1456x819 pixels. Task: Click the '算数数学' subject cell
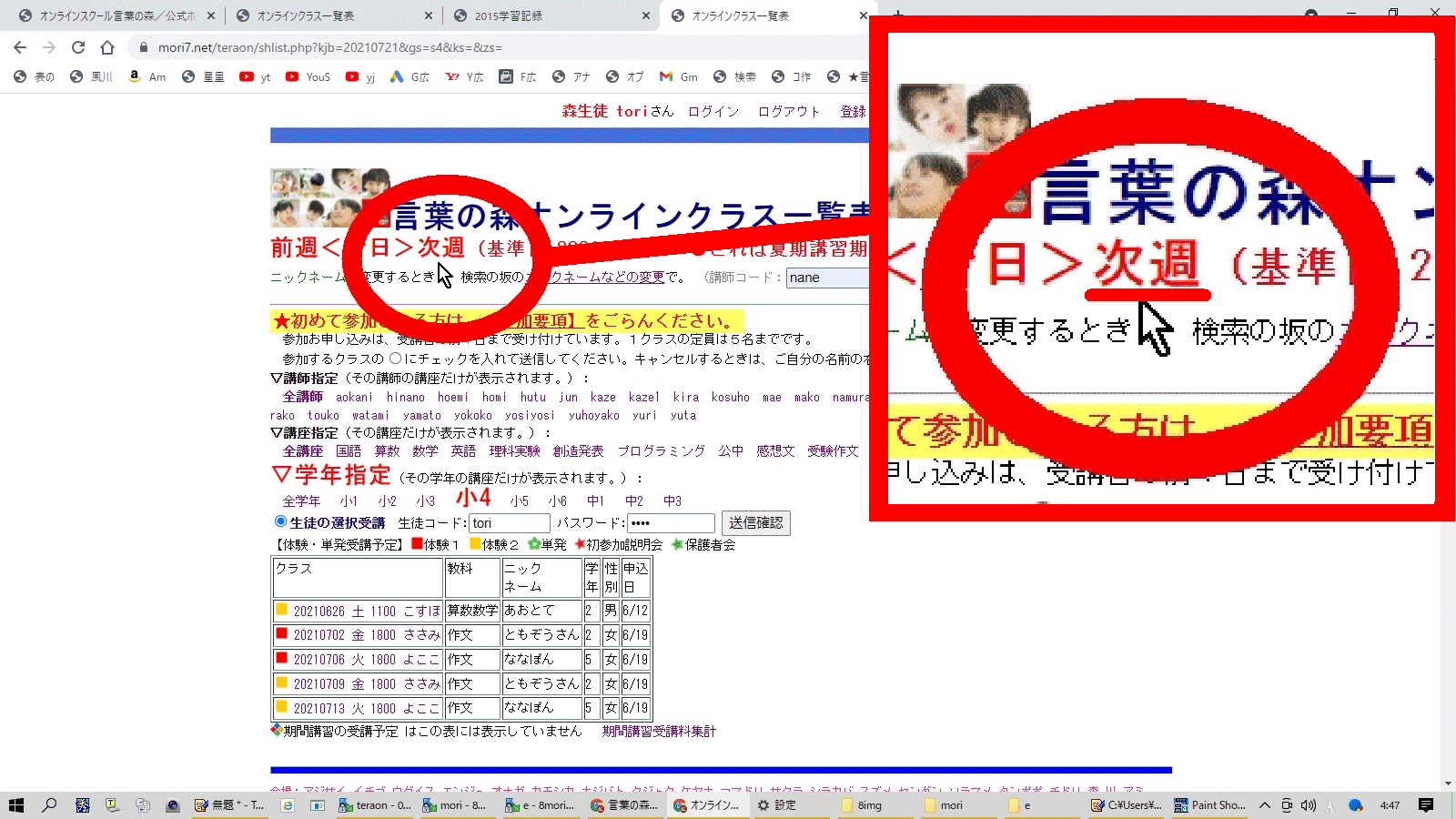[472, 611]
